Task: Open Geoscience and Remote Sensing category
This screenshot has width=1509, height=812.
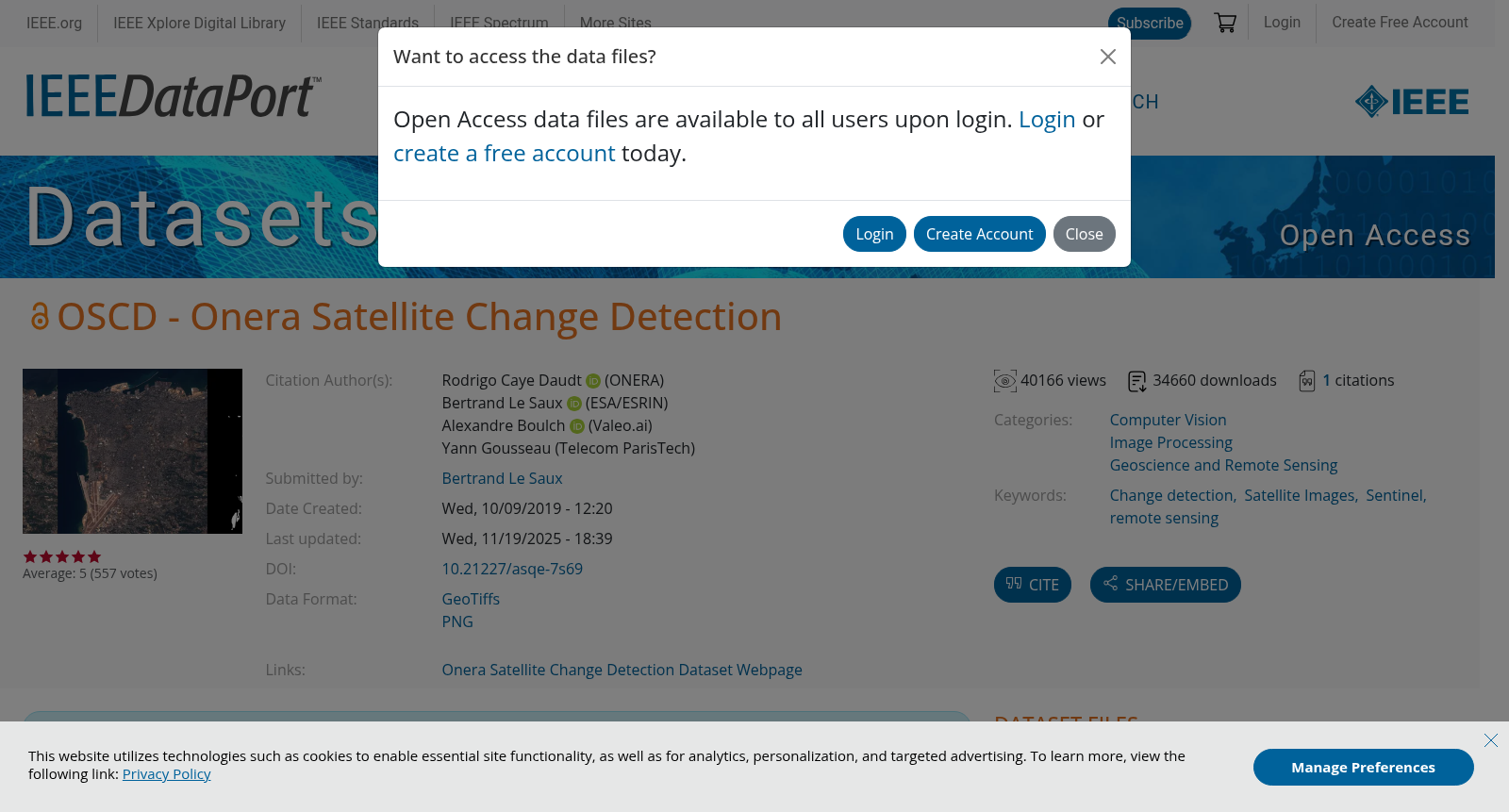Action: (x=1223, y=465)
